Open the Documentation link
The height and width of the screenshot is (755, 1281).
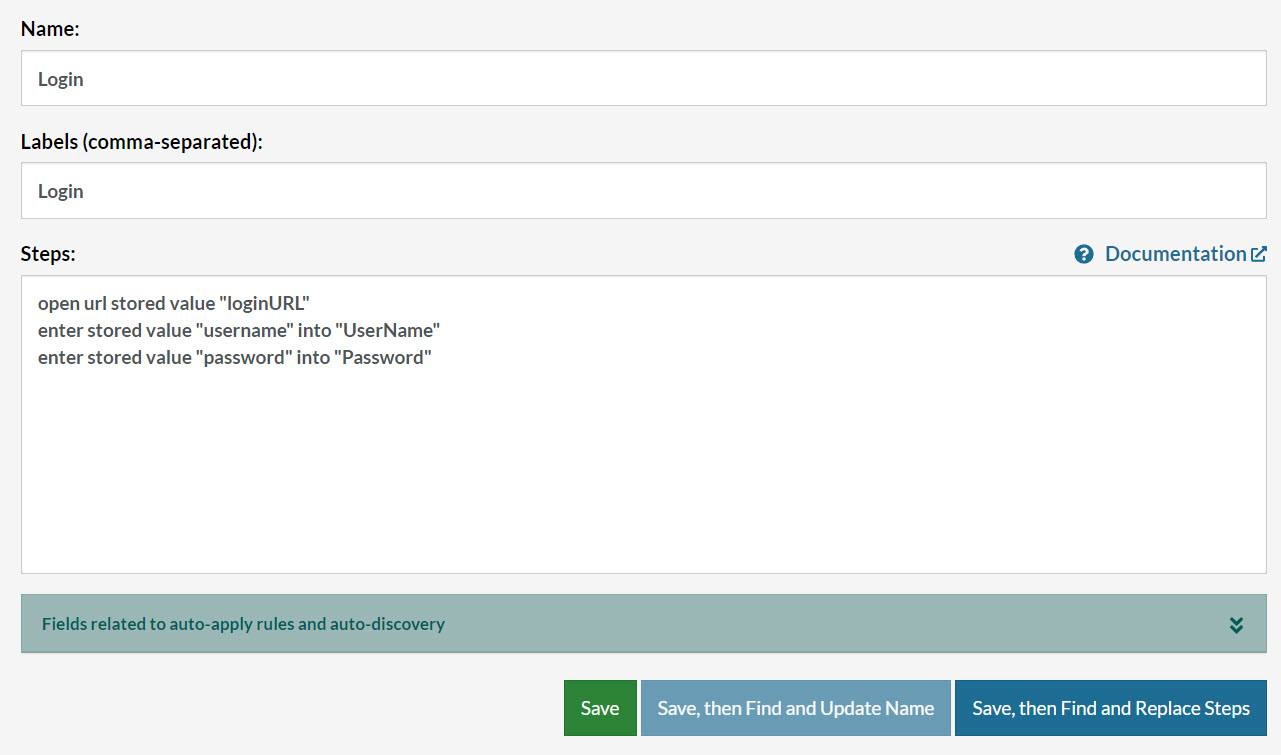click(x=1175, y=254)
